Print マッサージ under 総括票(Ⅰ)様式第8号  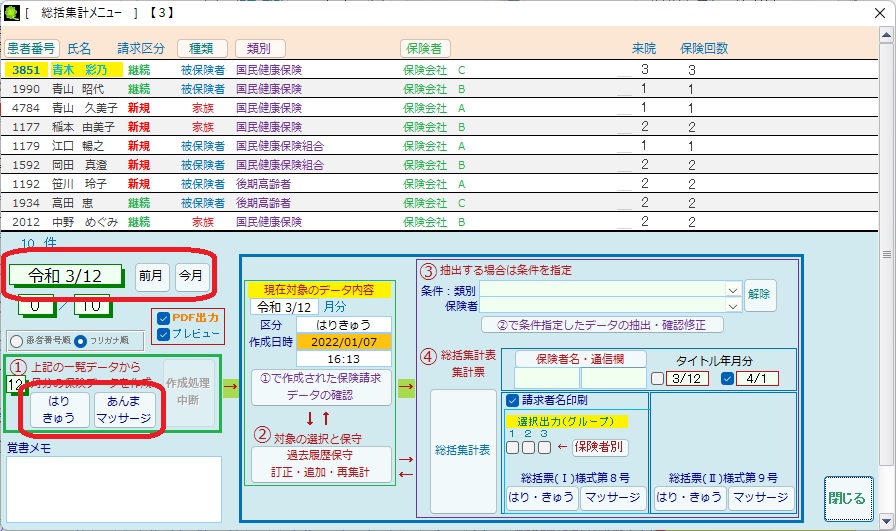click(613, 497)
